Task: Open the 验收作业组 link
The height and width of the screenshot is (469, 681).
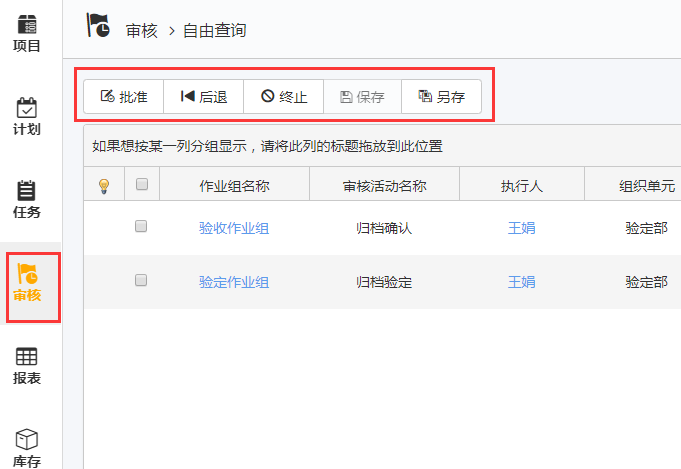Action: tap(234, 228)
